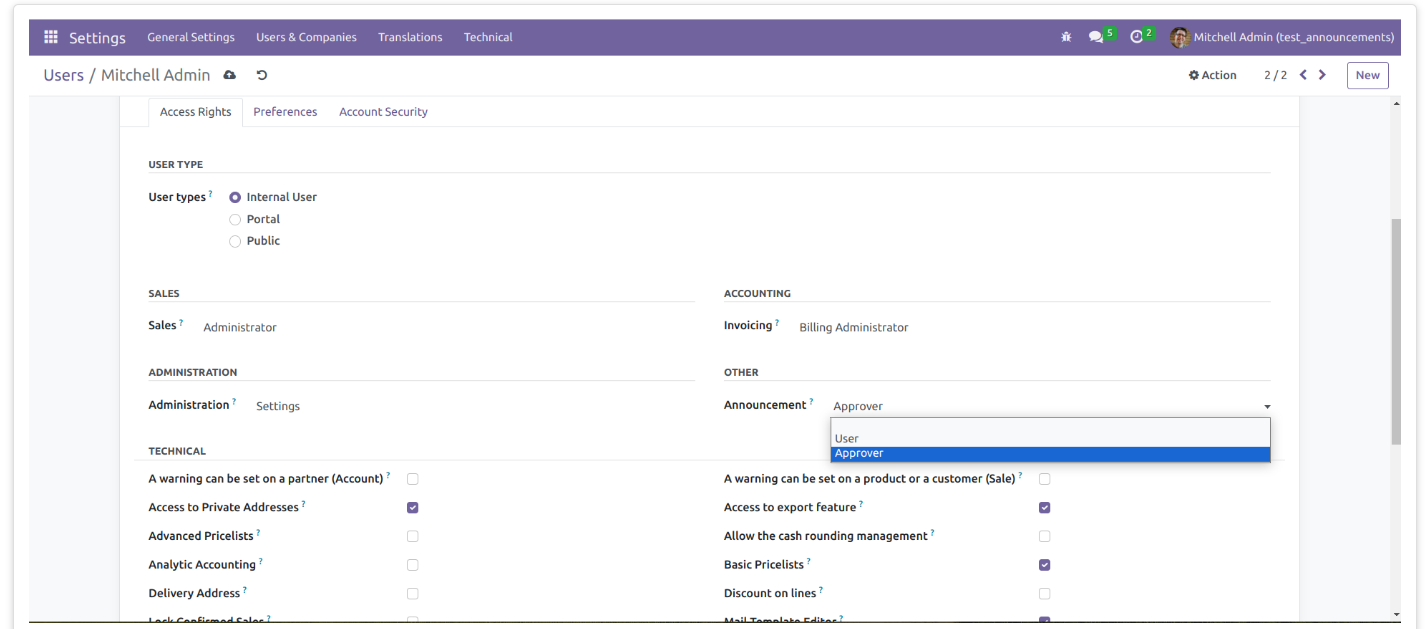Open the apps grid menu icon
The width and height of the screenshot is (1426, 629).
tap(51, 37)
